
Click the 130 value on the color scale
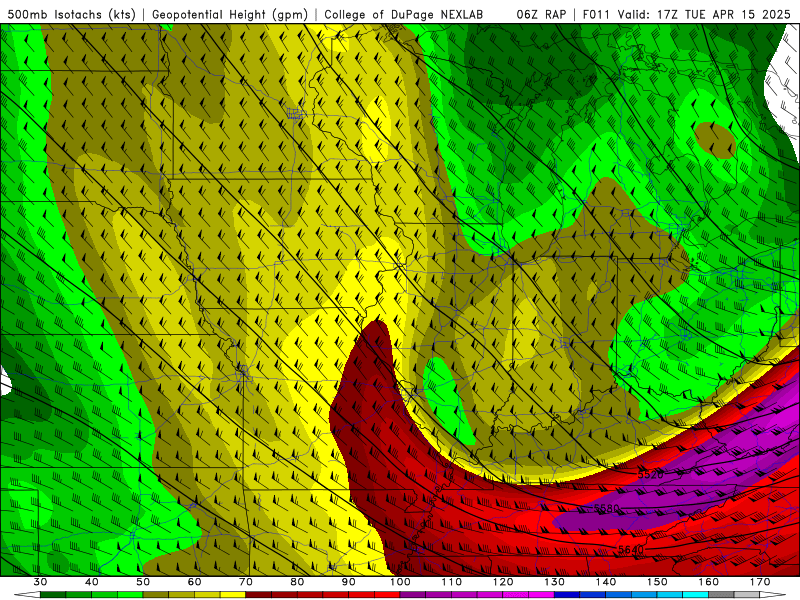pos(555,582)
